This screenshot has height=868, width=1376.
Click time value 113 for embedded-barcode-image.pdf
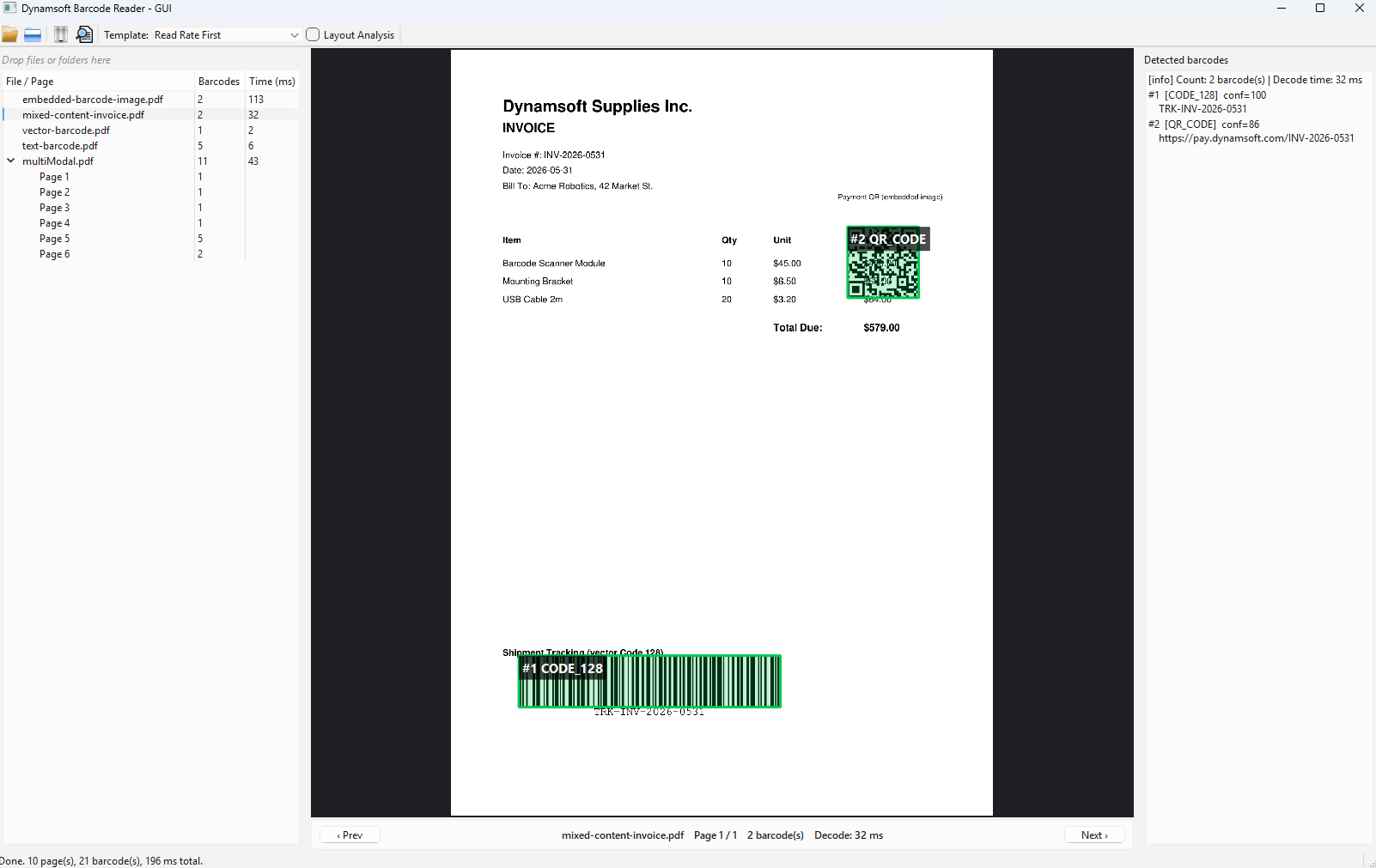(256, 100)
